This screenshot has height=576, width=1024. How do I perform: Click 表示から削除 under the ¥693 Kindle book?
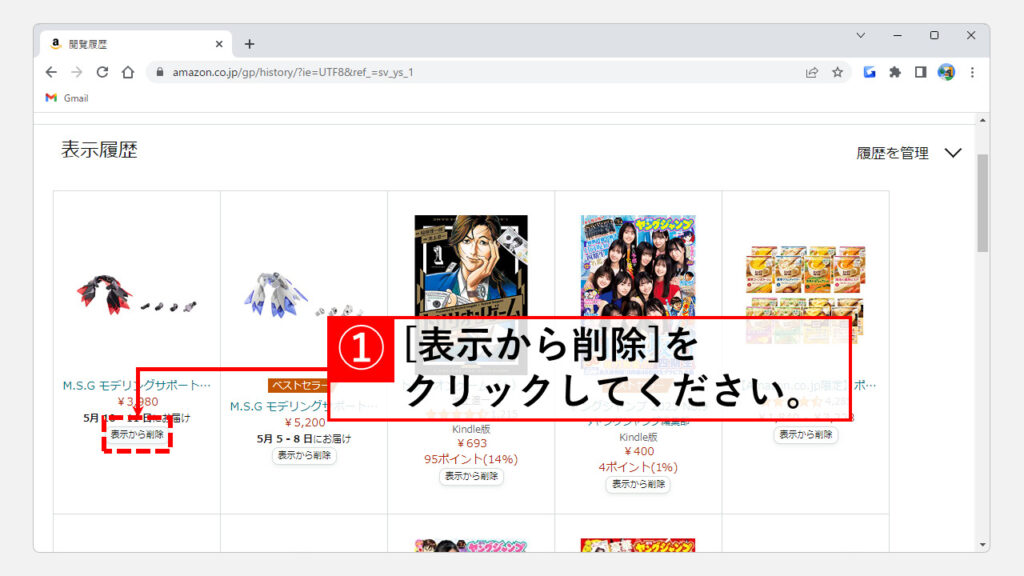pyautogui.click(x=471, y=476)
